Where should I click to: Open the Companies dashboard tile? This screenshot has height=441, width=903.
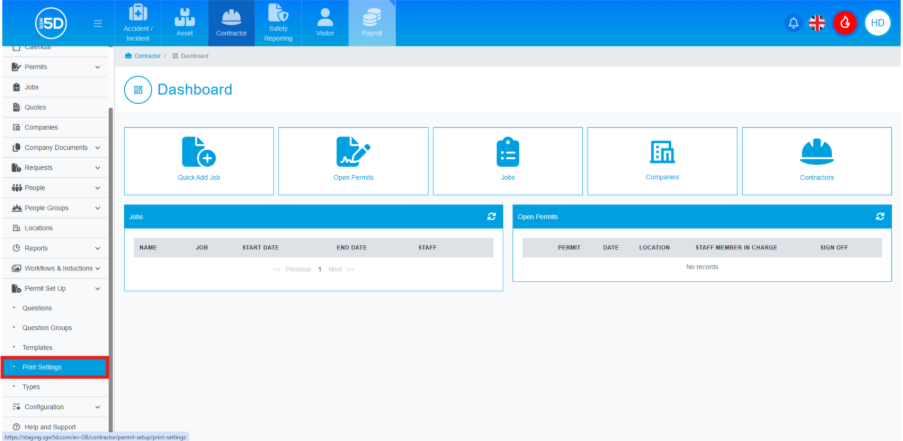(662, 160)
